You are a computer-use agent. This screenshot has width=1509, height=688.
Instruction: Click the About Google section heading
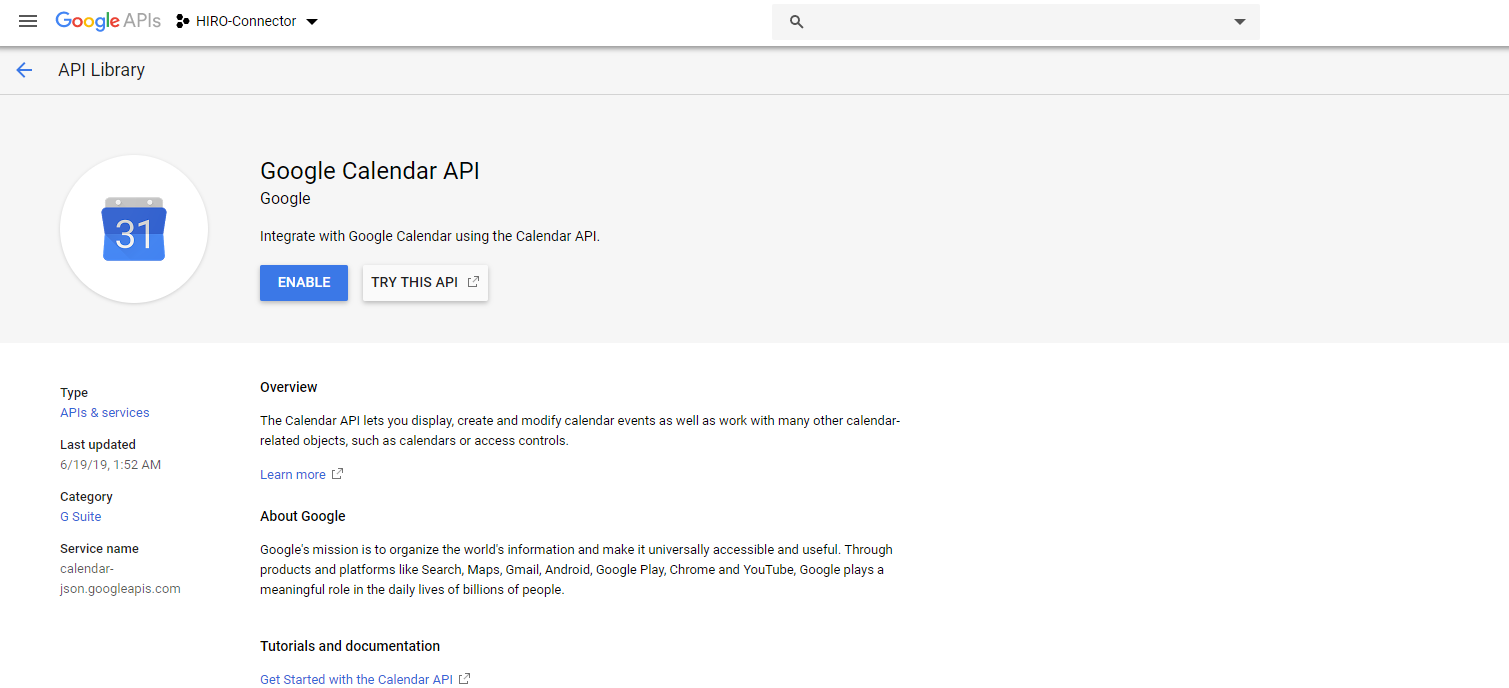click(x=303, y=516)
